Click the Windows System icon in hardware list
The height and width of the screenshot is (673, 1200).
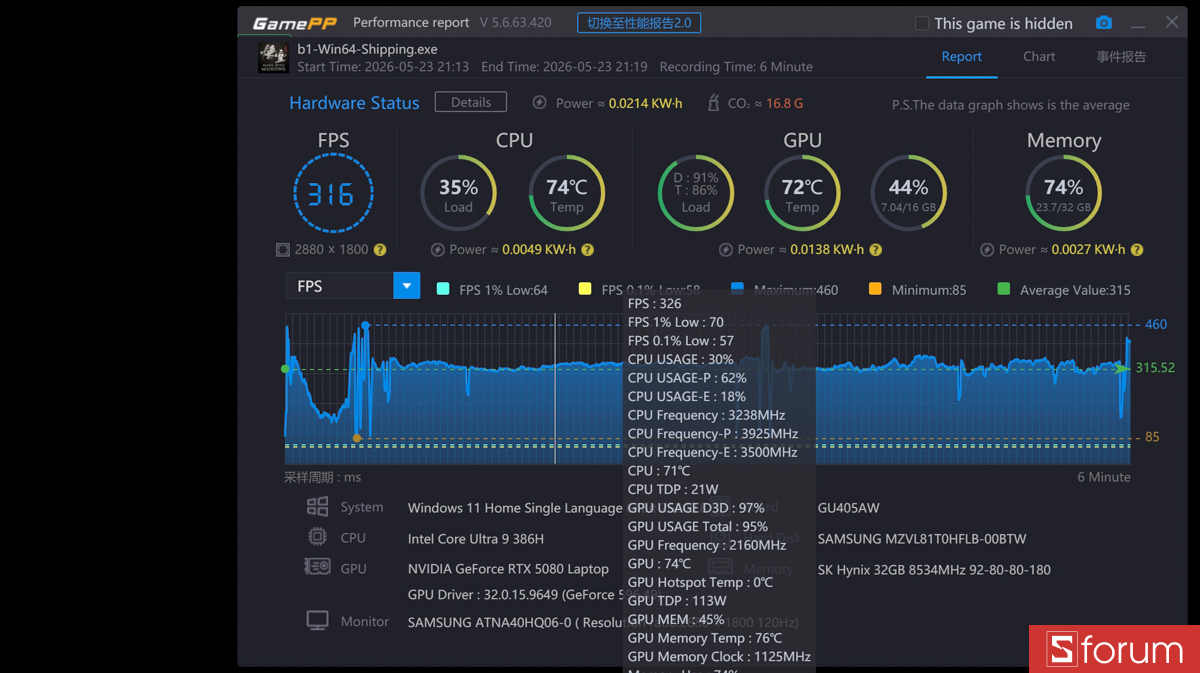318,507
